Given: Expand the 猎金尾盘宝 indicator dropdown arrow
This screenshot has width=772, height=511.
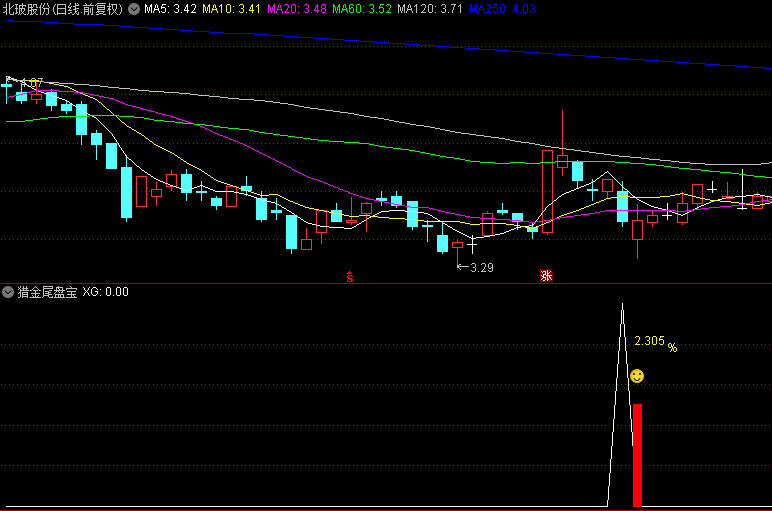Looking at the screenshot, I should tap(8, 292).
